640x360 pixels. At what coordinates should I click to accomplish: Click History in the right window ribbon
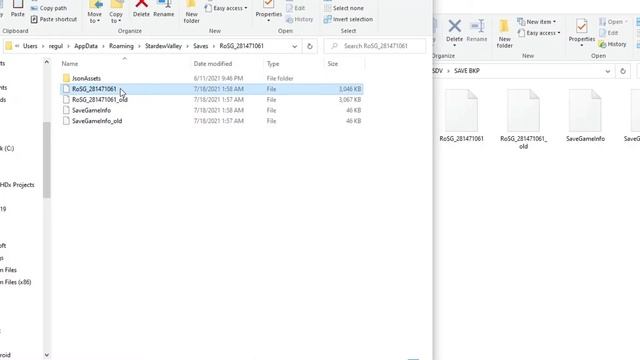[x=613, y=44]
